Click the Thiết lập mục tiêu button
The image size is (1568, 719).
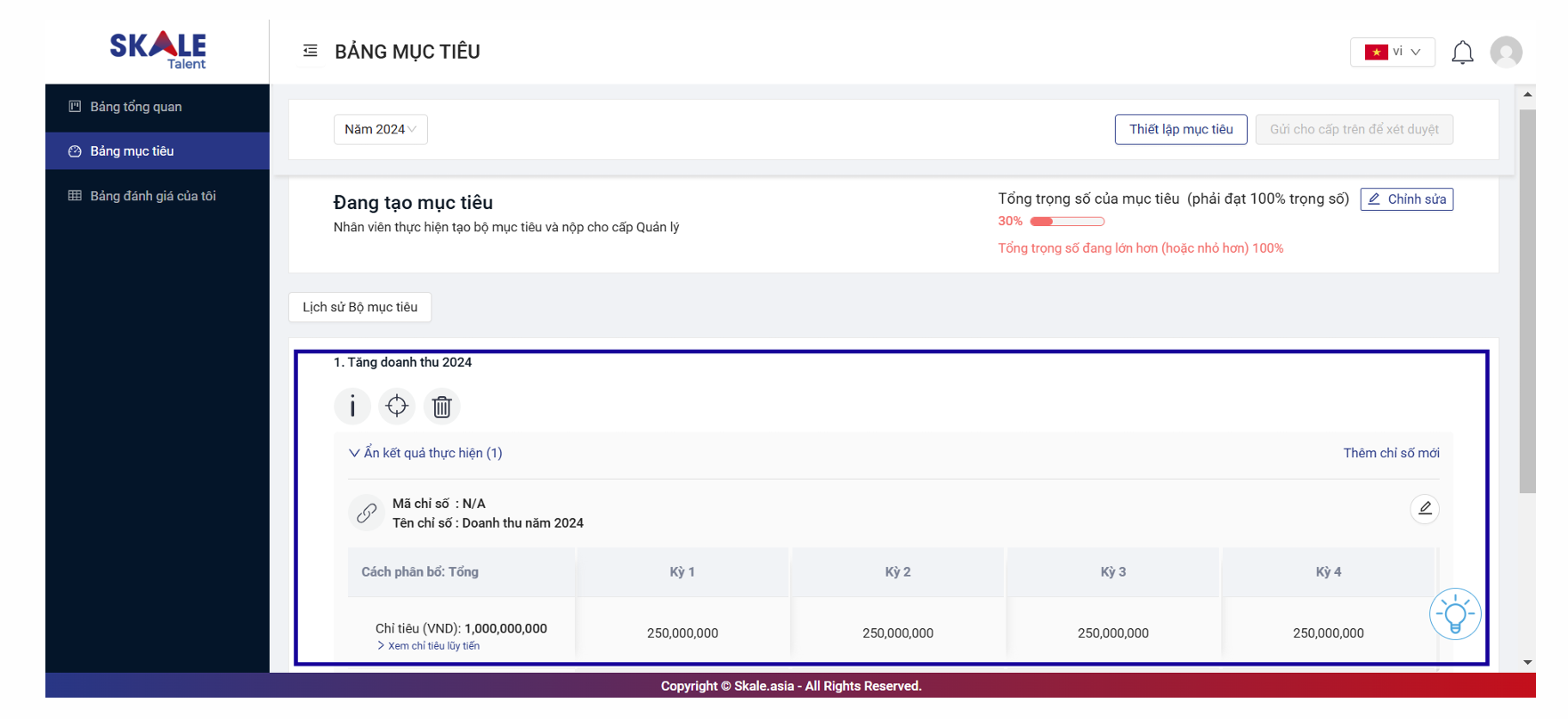tap(1180, 129)
